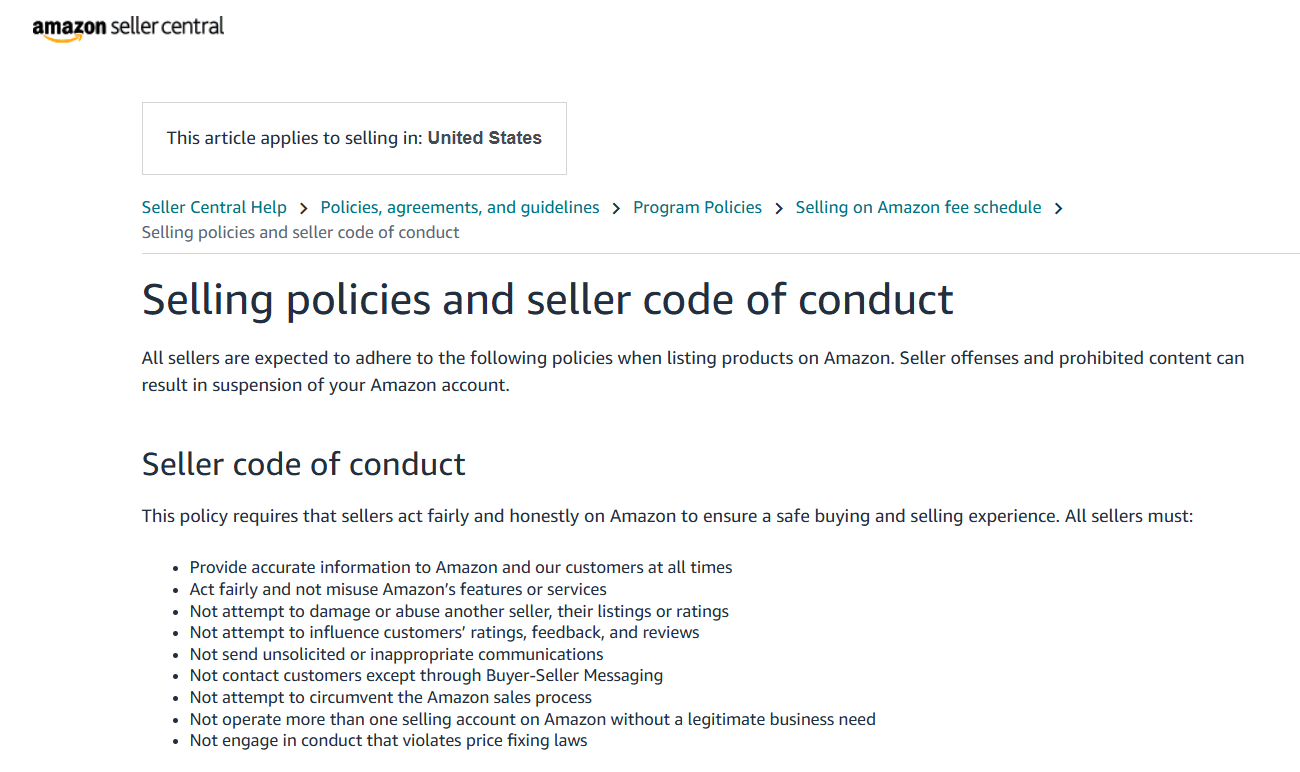Click the main page title heading

coord(548,299)
